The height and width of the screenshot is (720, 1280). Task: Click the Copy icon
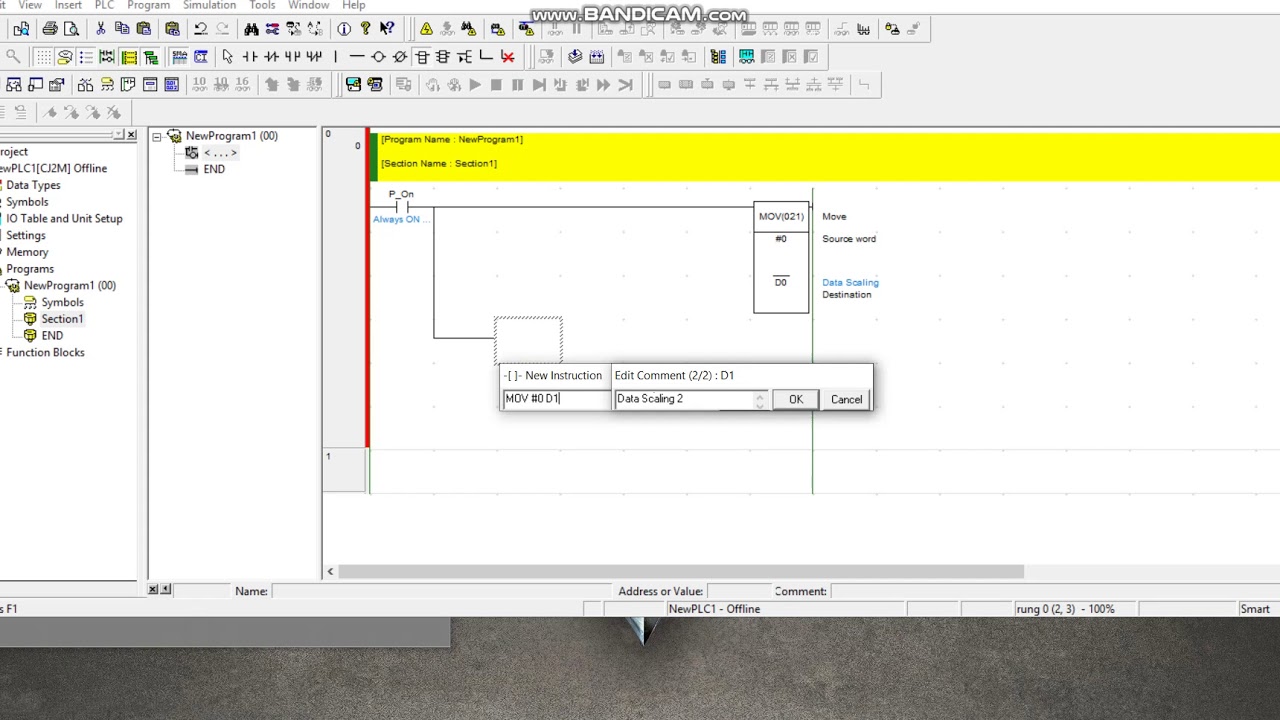(122, 29)
